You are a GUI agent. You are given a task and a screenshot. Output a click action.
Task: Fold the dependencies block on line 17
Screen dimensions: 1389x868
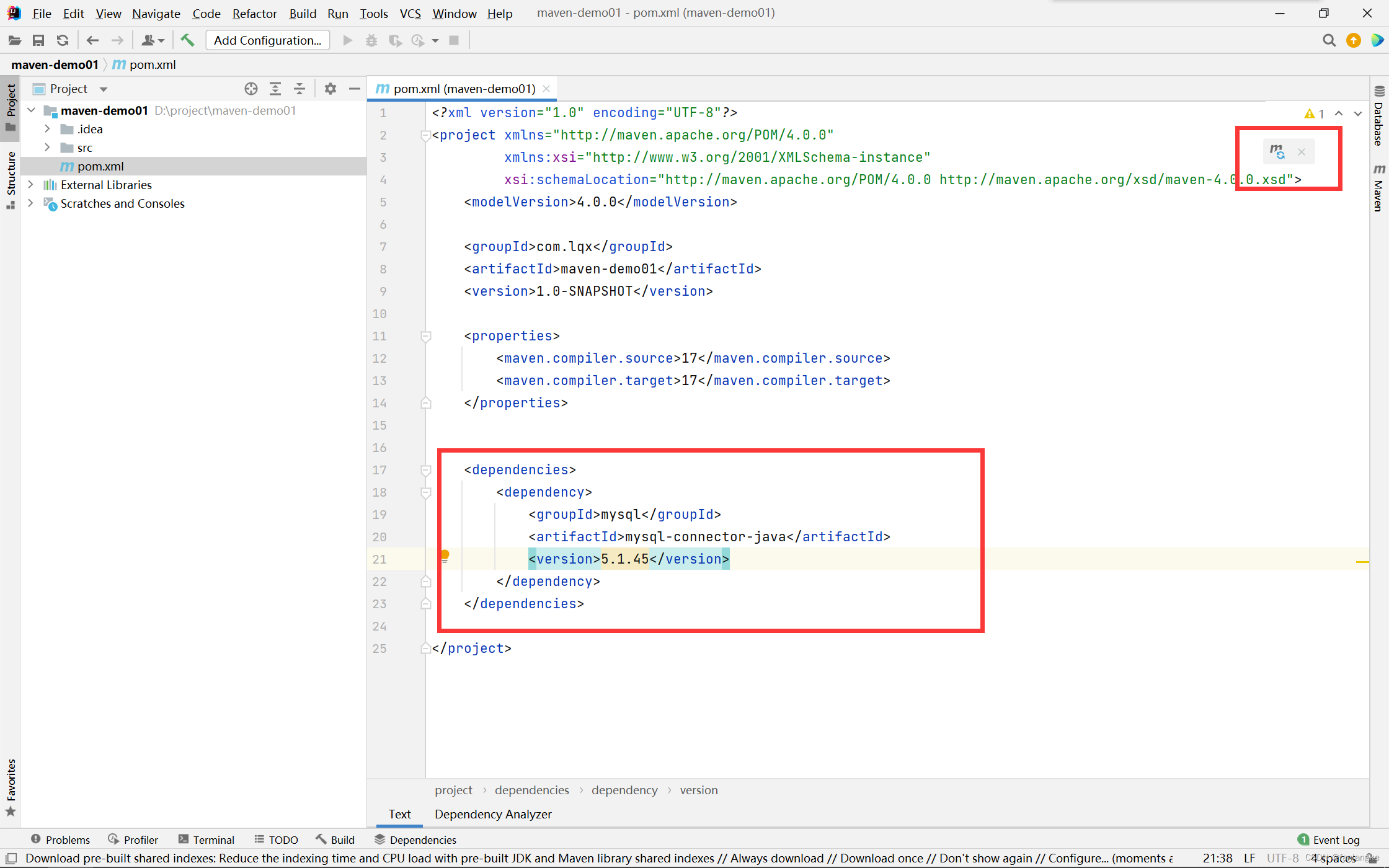[425, 470]
